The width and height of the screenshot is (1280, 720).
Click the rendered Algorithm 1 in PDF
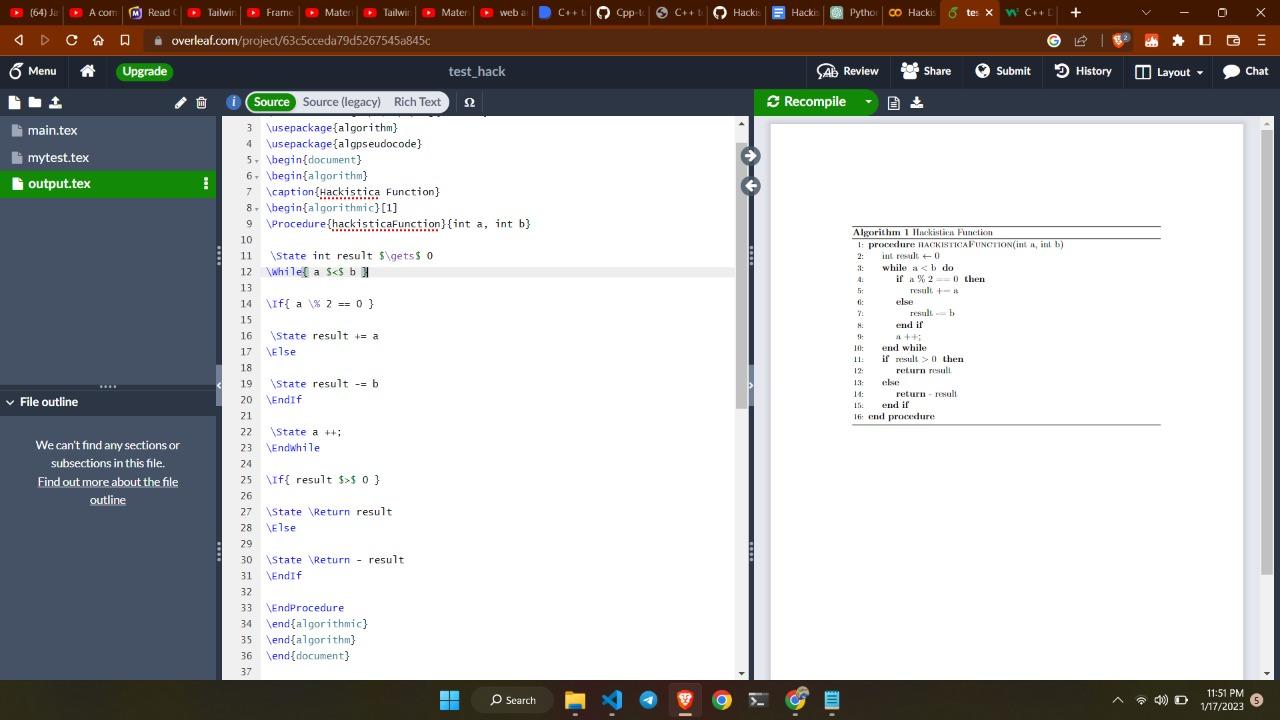pyautogui.click(x=1006, y=325)
